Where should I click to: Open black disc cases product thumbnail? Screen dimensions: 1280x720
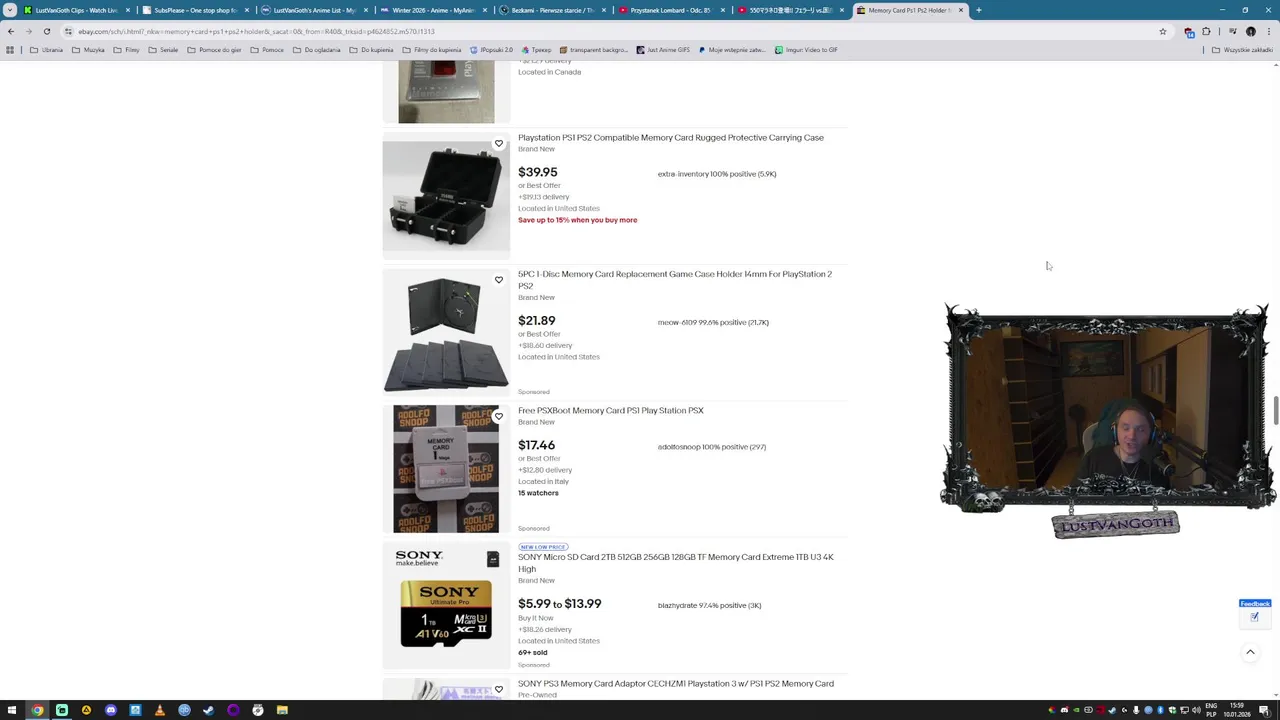coord(446,333)
